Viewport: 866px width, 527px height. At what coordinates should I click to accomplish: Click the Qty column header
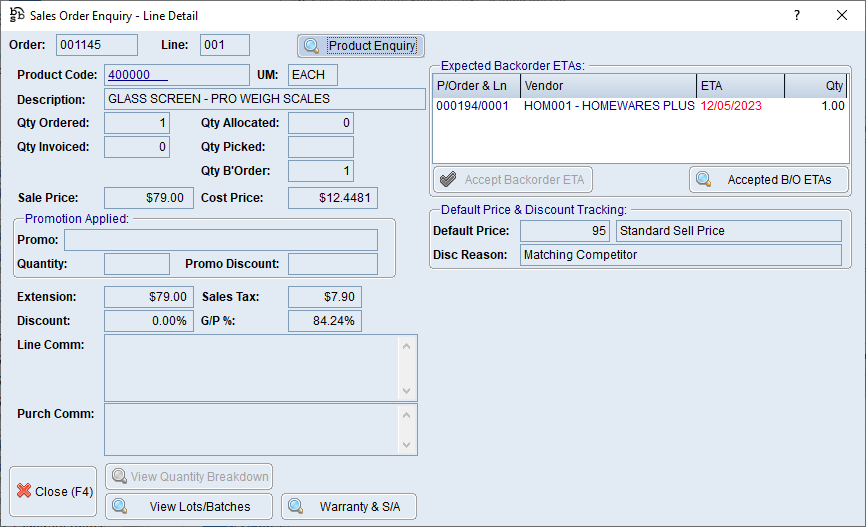click(816, 86)
